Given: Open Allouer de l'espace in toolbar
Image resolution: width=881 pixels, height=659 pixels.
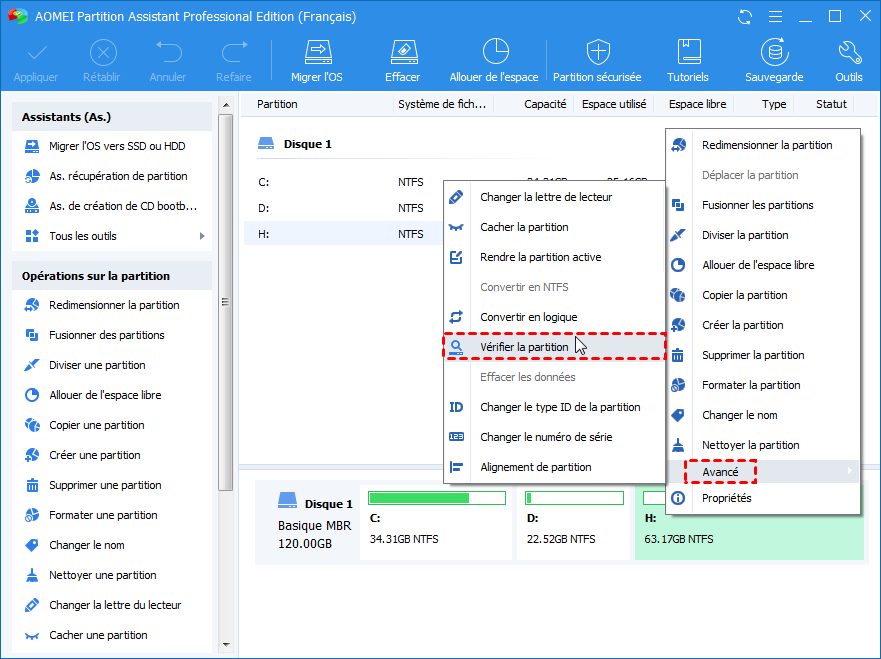Looking at the screenshot, I should [x=494, y=61].
